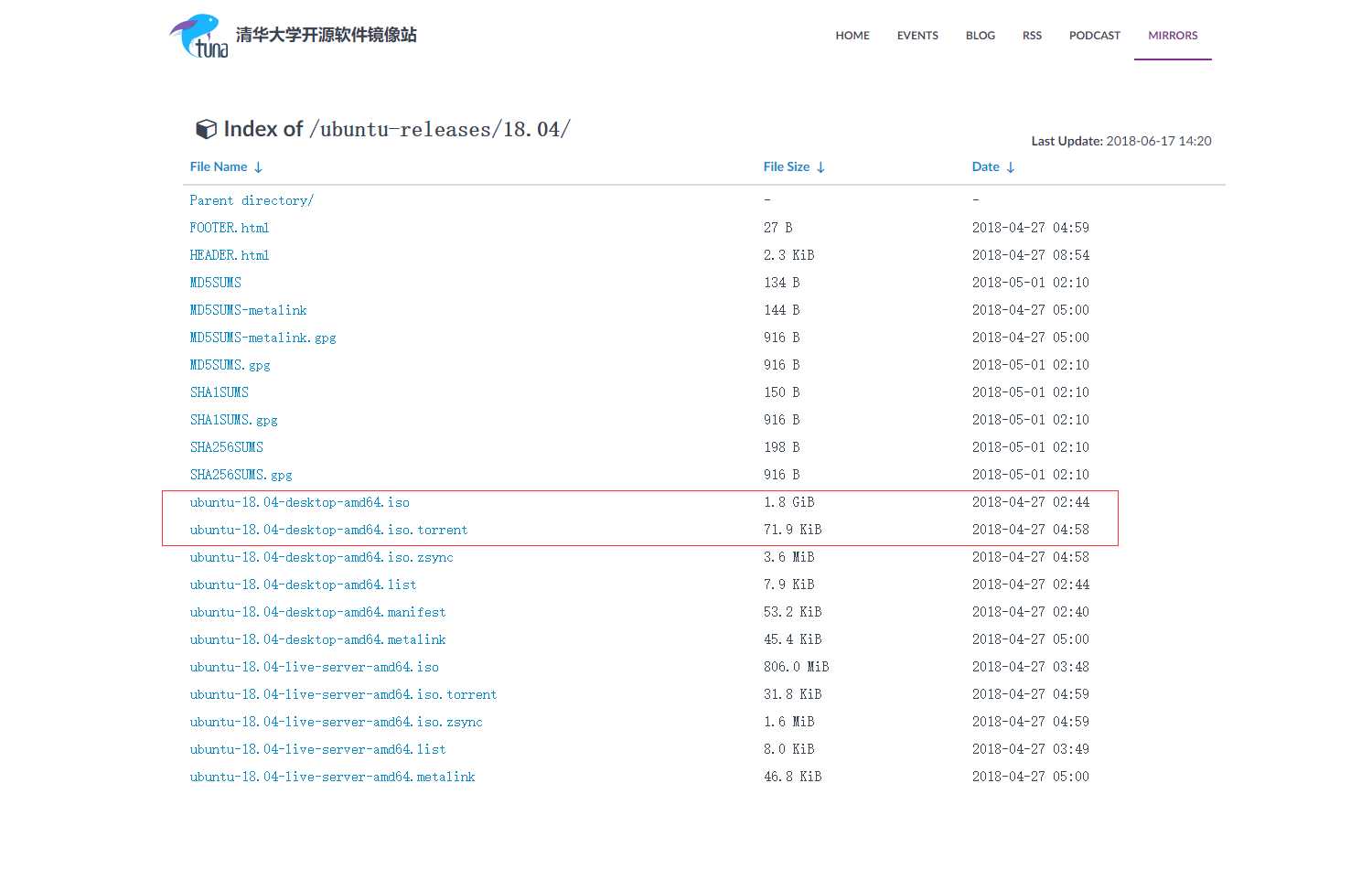Screen dimensions: 1372x869
Task: Click the 2018-04-27 03:48 date cell
Action: click(x=1031, y=667)
